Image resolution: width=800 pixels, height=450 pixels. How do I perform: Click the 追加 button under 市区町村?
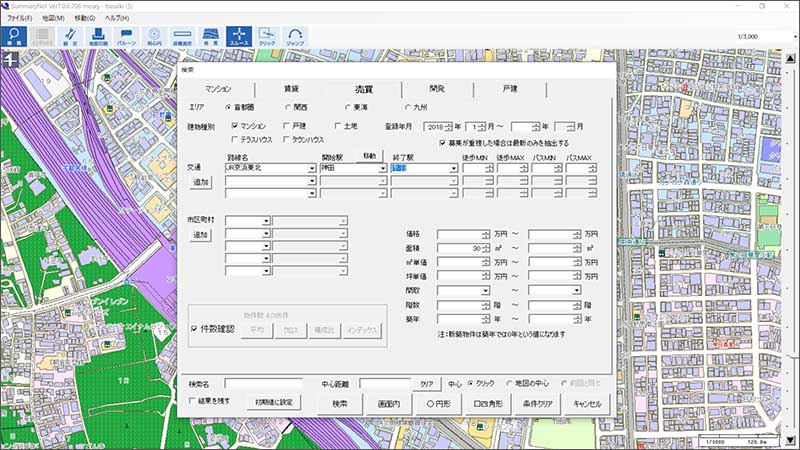(x=201, y=235)
